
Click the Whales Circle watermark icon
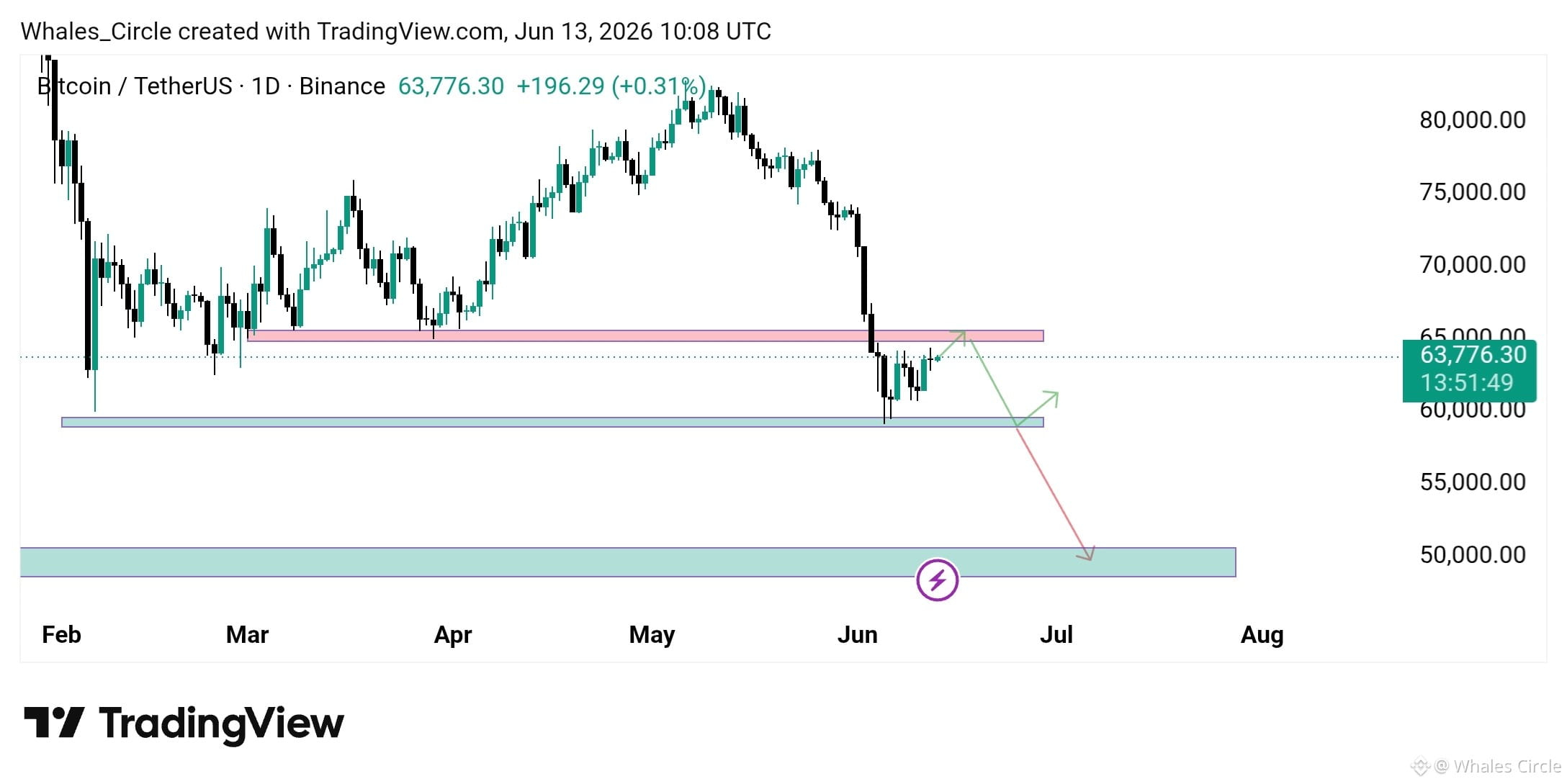tap(1419, 767)
